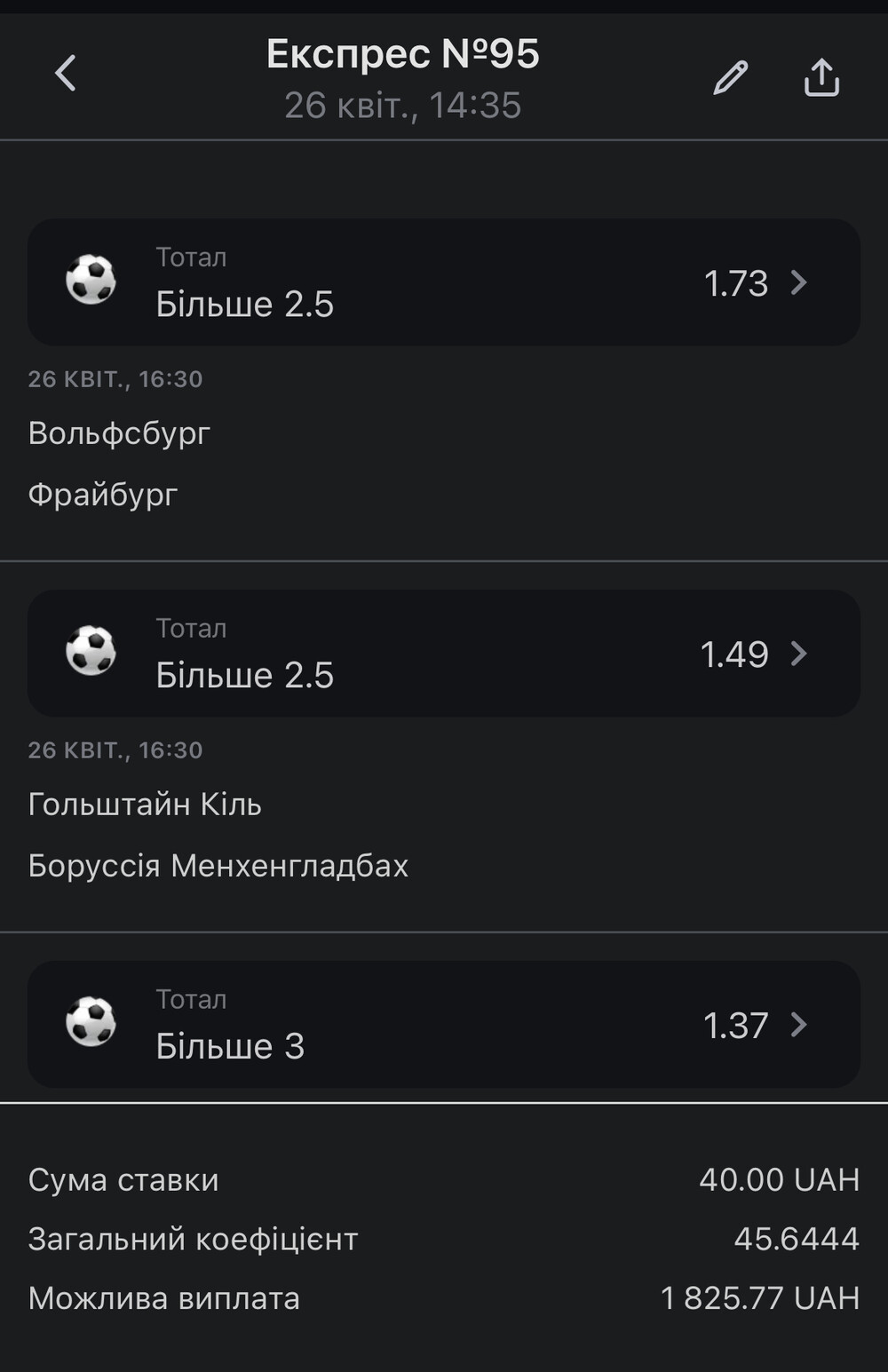The width and height of the screenshot is (888, 1372).
Task: Select the Гольштайн Кіль team name
Action: [x=145, y=804]
